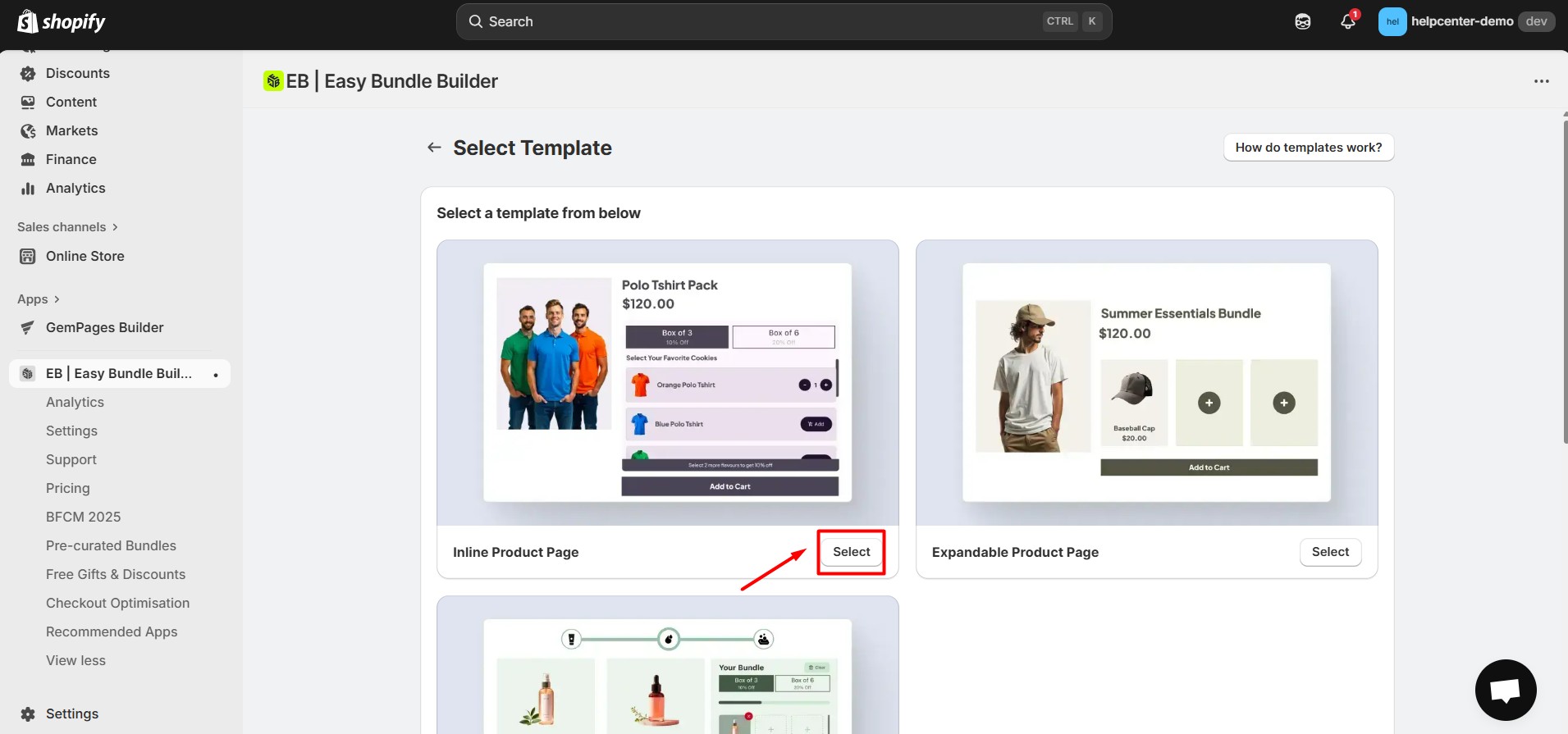Image resolution: width=1568 pixels, height=734 pixels.
Task: Open Content in sidebar
Action: (x=71, y=103)
